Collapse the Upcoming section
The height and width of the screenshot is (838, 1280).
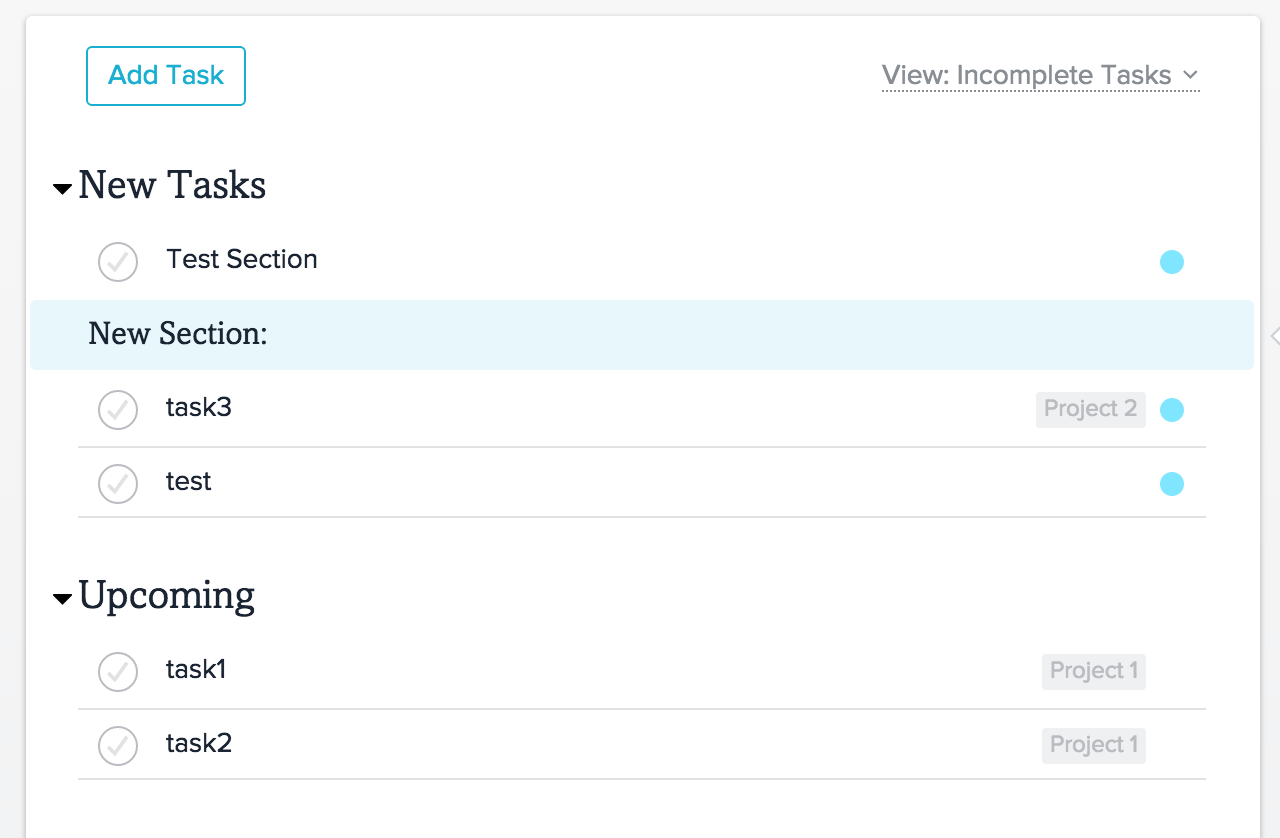coord(63,599)
